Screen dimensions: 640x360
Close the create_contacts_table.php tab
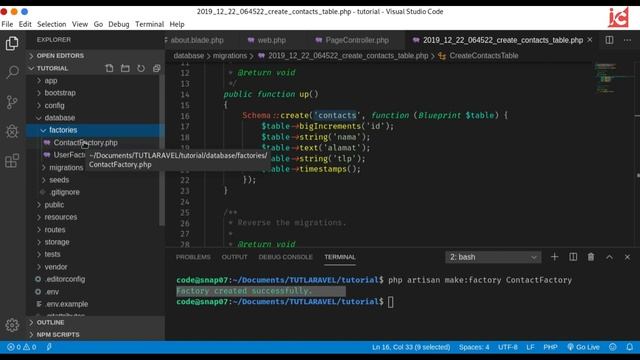[x=590, y=40]
